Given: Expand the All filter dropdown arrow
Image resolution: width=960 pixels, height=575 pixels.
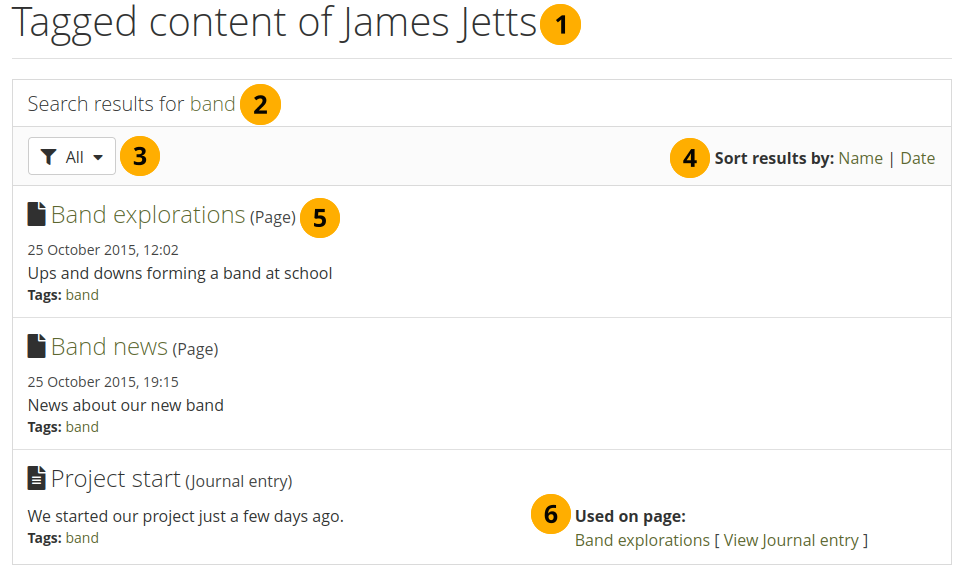Looking at the screenshot, I should coord(98,157).
